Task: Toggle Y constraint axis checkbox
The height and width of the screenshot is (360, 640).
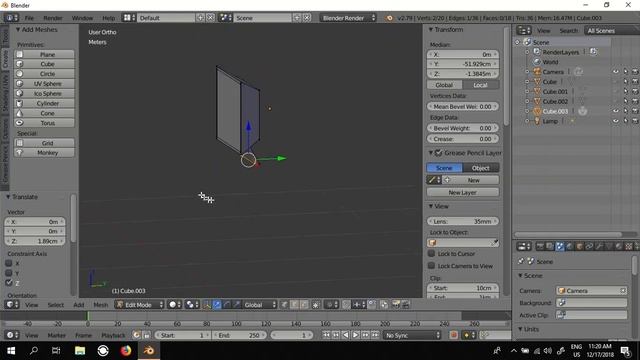Action: (9, 273)
